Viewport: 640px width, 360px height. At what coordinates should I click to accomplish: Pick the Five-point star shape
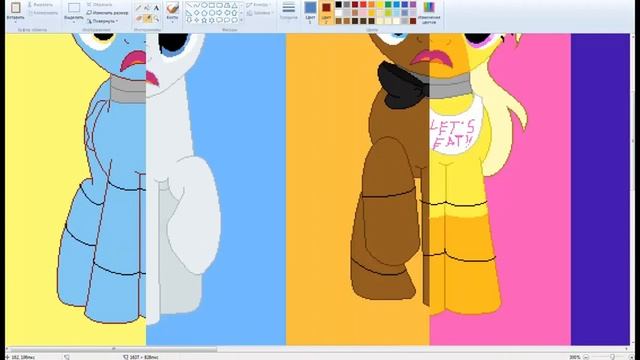click(204, 20)
